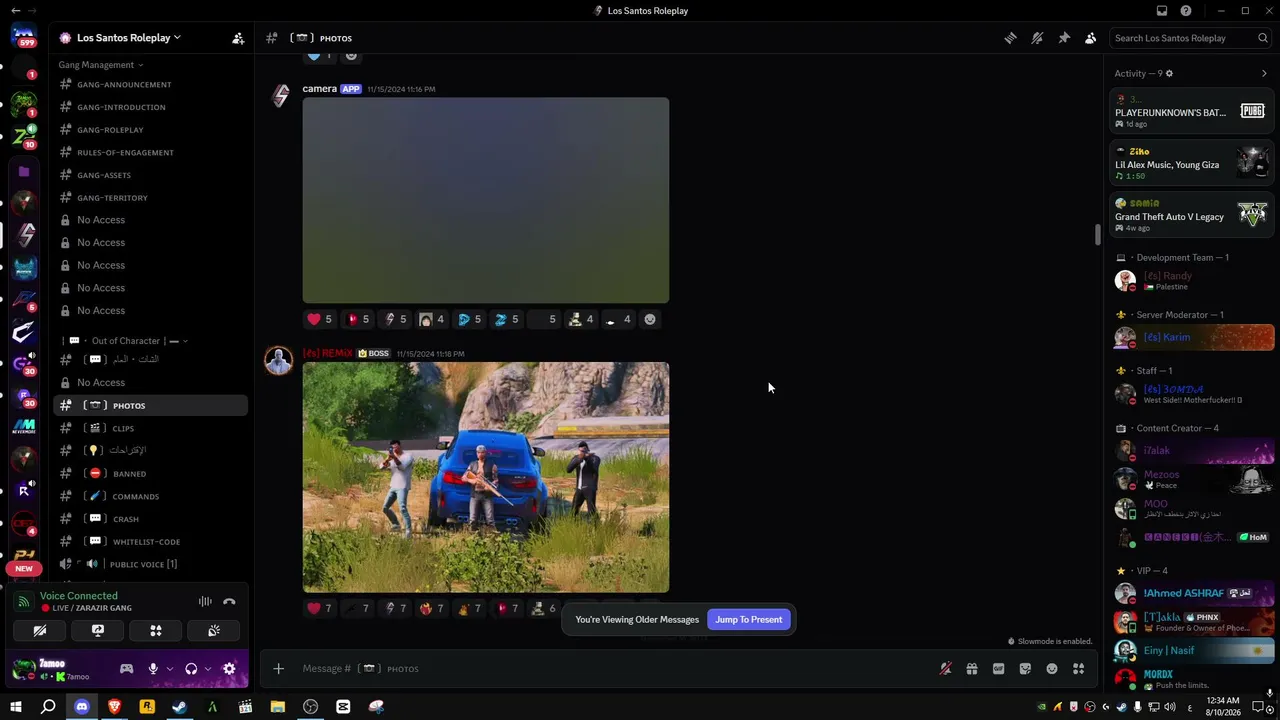Click Jump To Present button
The image size is (1280, 720).
pos(749,620)
